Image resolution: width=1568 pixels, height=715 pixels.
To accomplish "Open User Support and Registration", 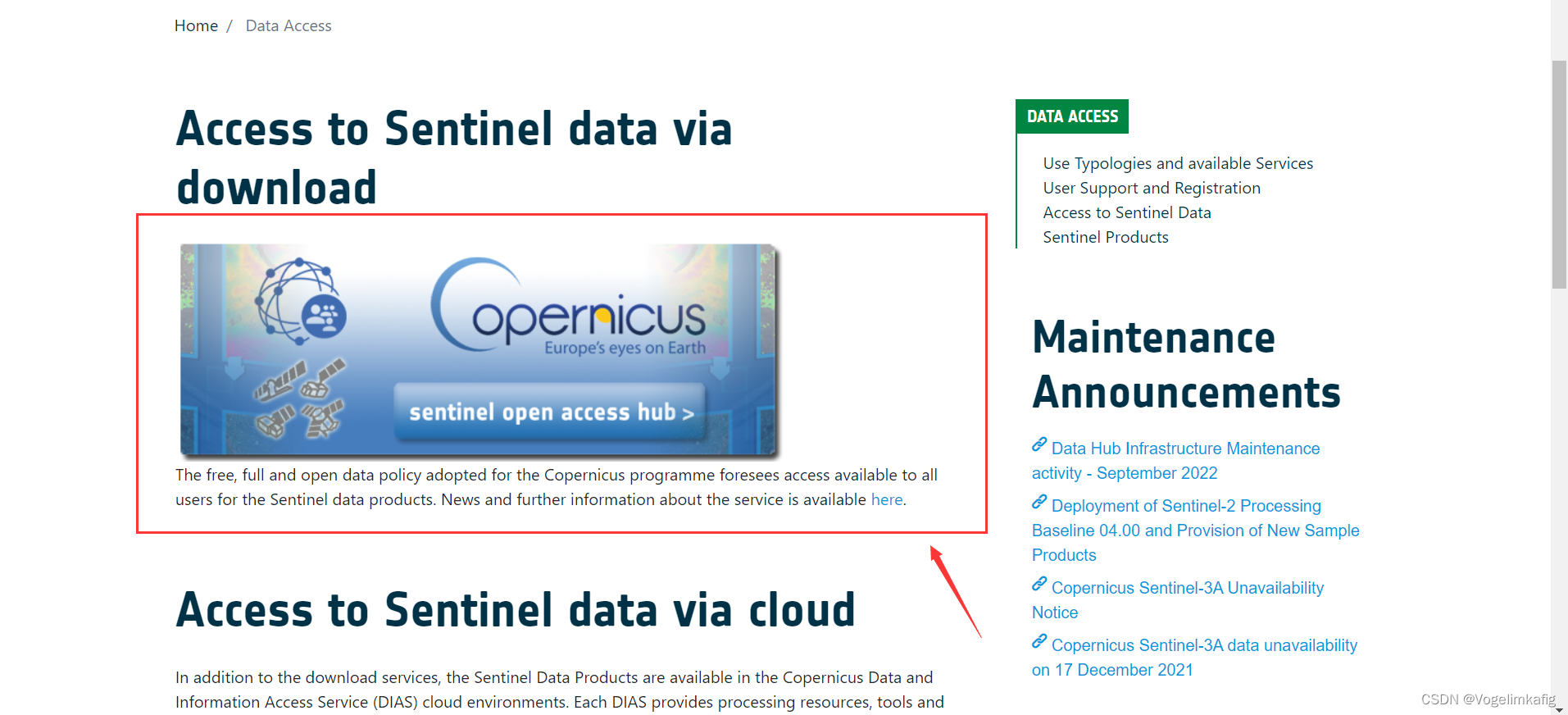I will click(1152, 188).
